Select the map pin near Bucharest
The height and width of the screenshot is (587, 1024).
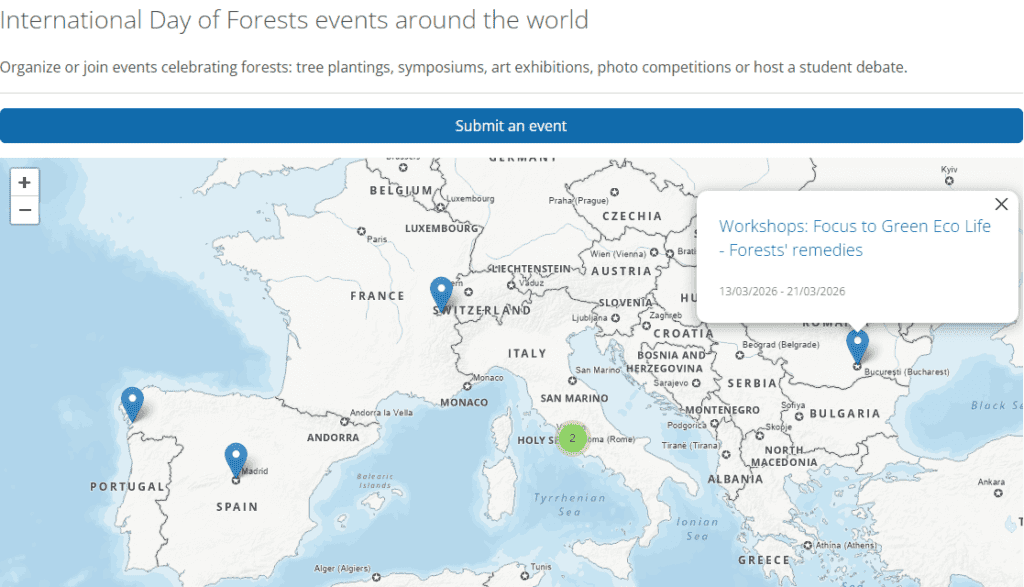click(857, 347)
